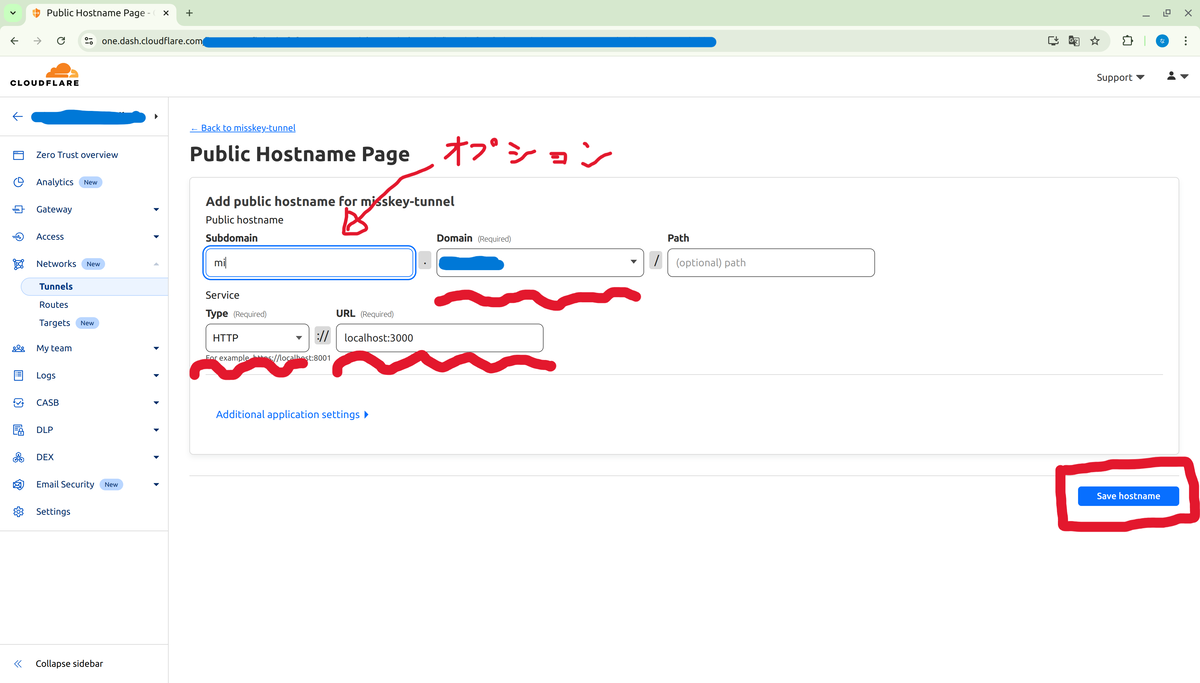
Task: Expand the CASB menu arrow
Action: click(x=156, y=403)
